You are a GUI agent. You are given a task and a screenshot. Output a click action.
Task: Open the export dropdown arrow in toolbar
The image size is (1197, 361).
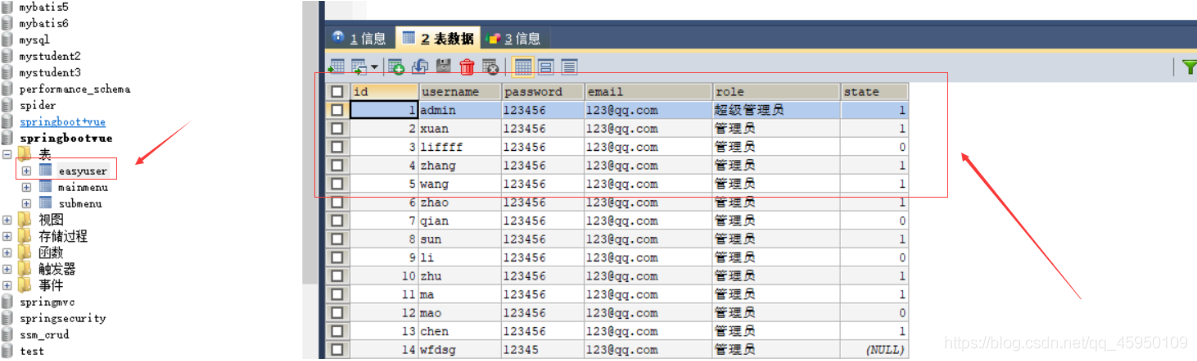pos(374,68)
